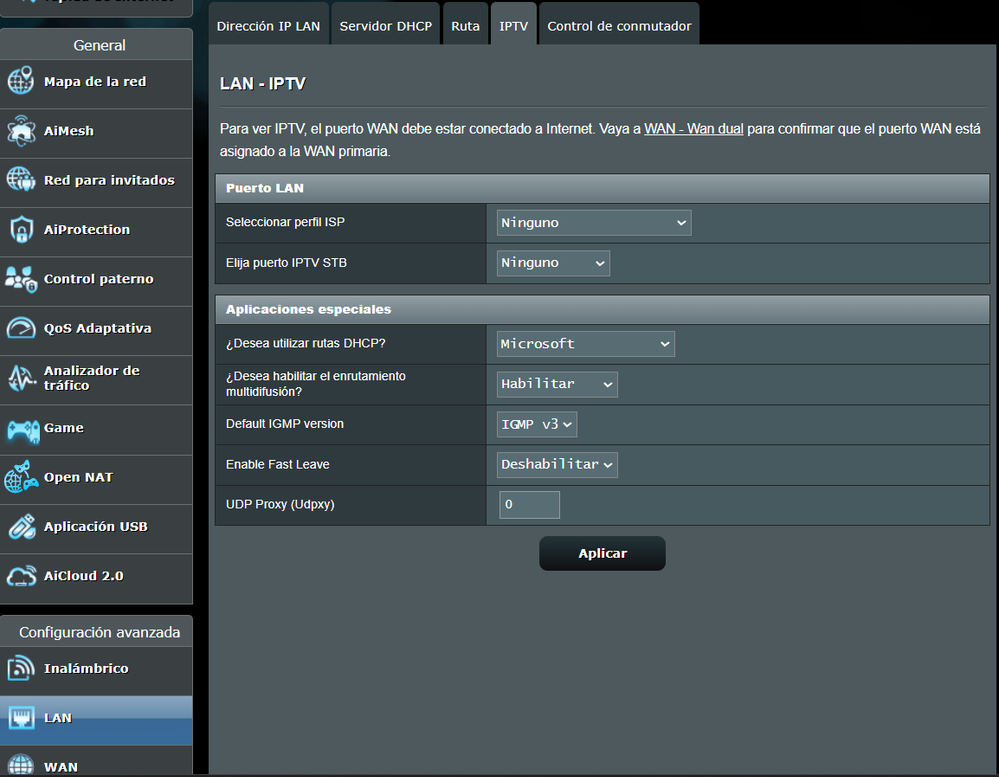Follow the WAN - Wan dual link

(693, 129)
